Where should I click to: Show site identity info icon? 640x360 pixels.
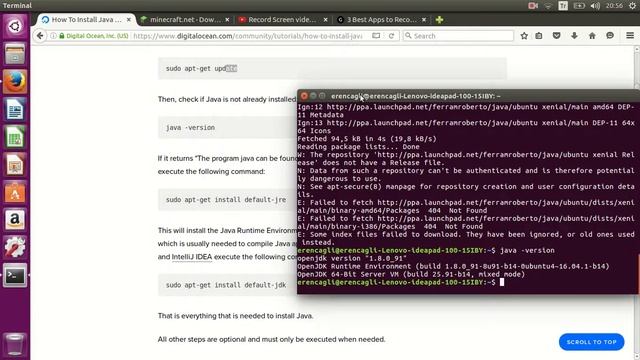click(x=53, y=36)
